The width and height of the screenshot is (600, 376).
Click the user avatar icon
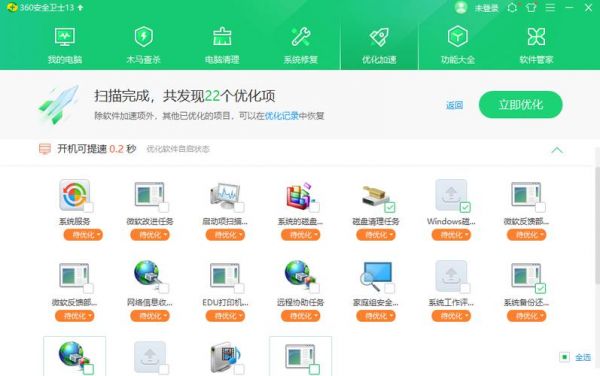[x=461, y=7]
